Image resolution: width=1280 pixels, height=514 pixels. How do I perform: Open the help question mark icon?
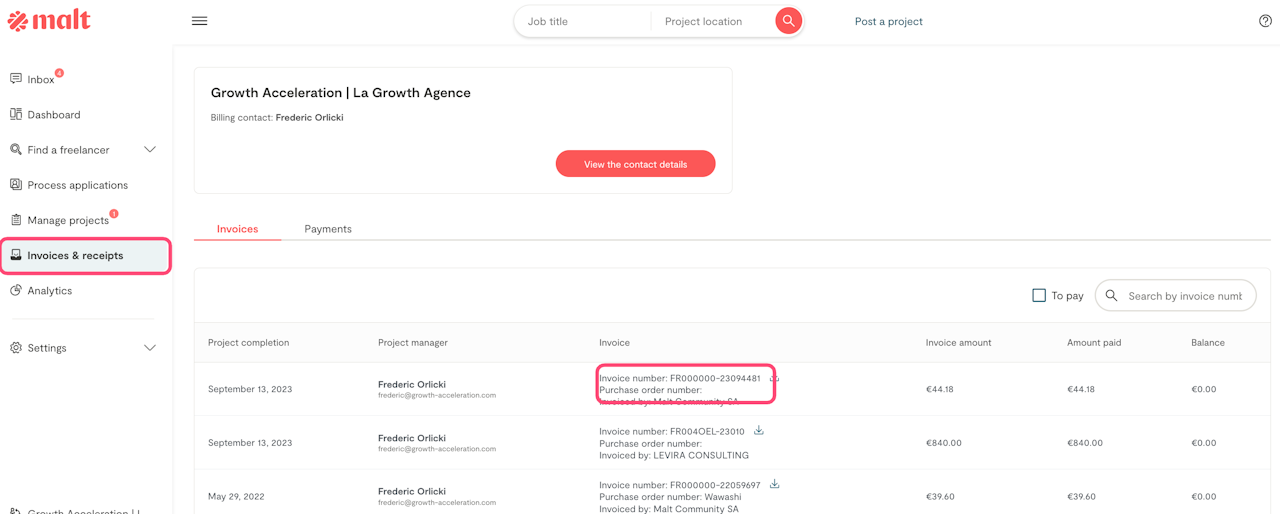pos(1265,21)
